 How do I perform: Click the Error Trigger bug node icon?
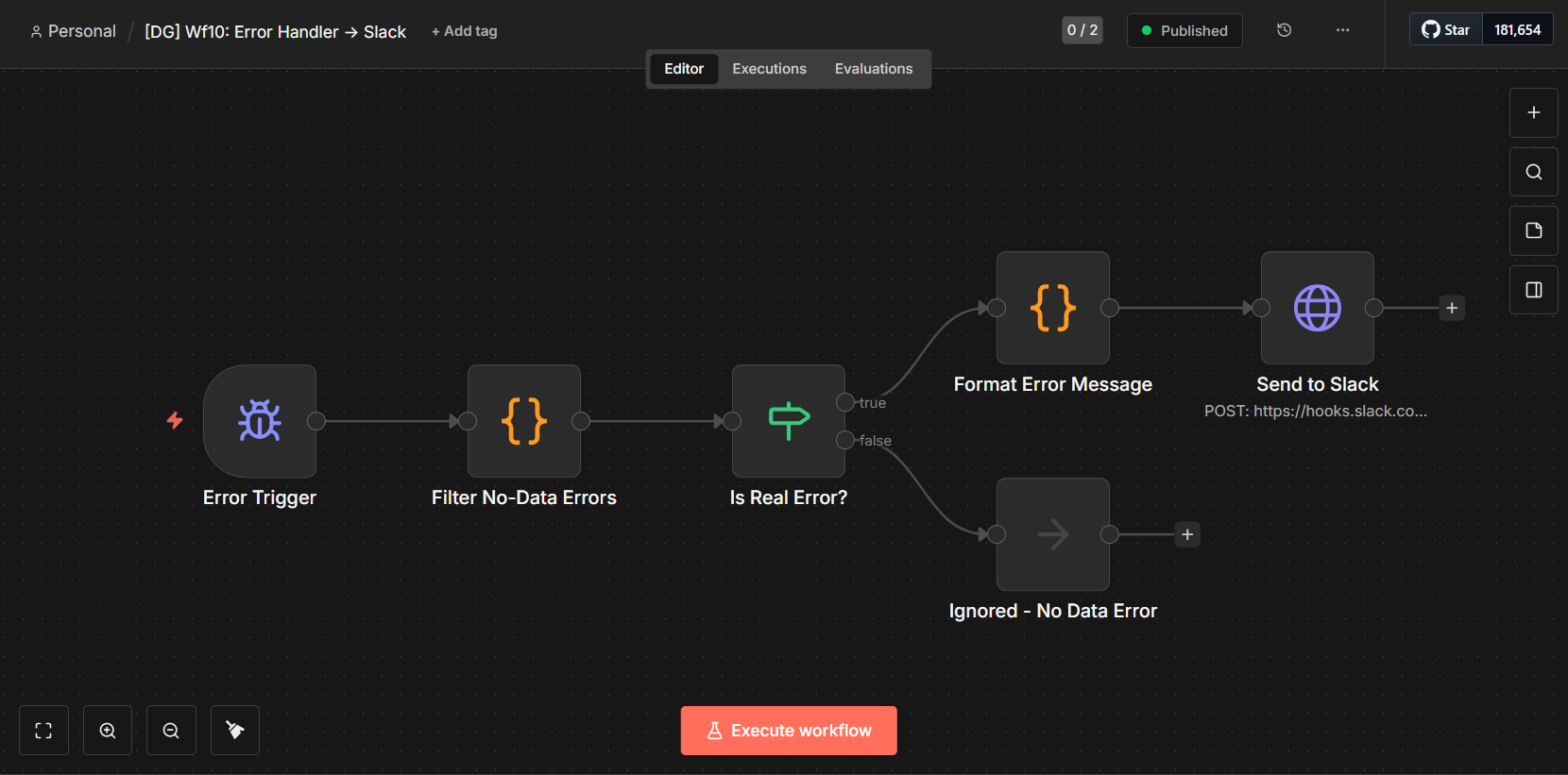point(260,421)
